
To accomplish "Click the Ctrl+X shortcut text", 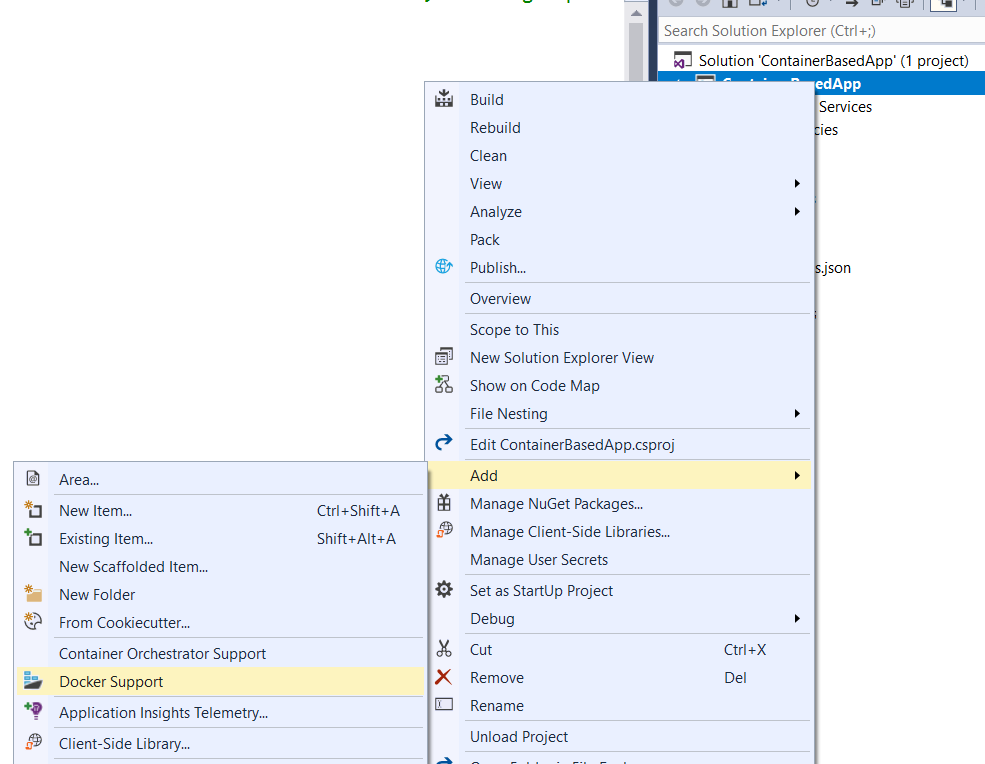I will pos(744,650).
